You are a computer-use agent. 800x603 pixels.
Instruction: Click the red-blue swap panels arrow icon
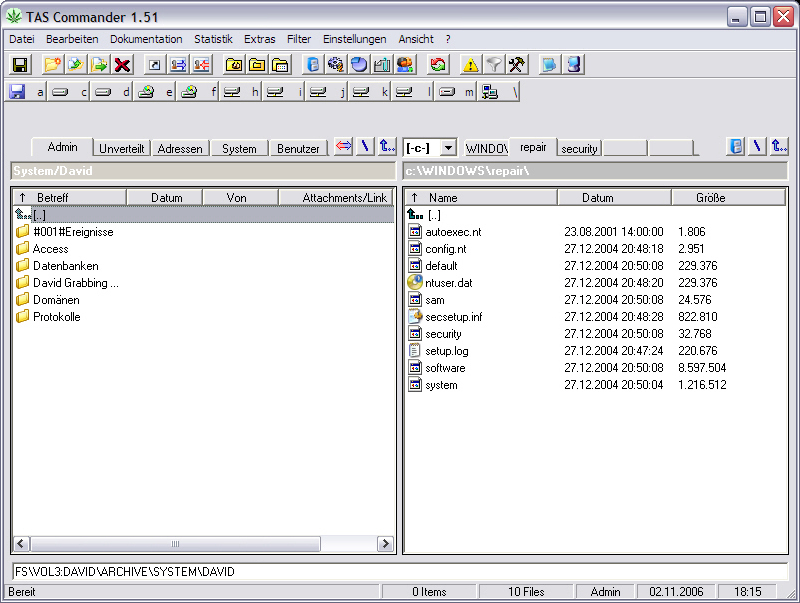coord(343,146)
